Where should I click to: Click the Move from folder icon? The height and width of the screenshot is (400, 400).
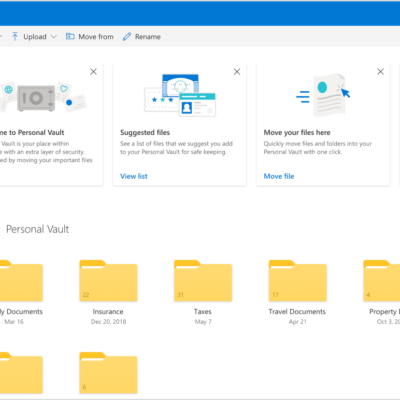[70, 36]
